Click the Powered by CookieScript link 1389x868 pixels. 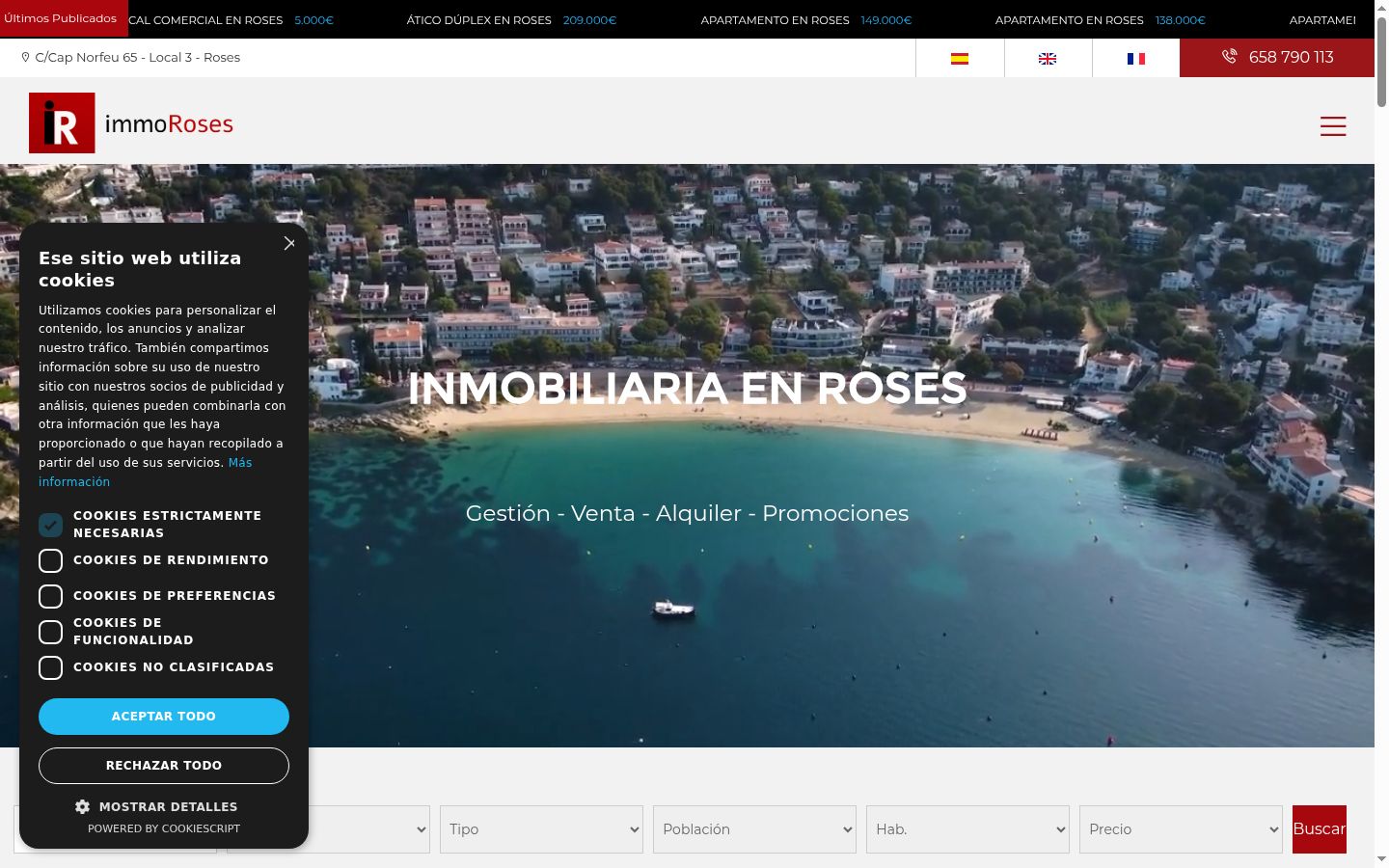164,828
